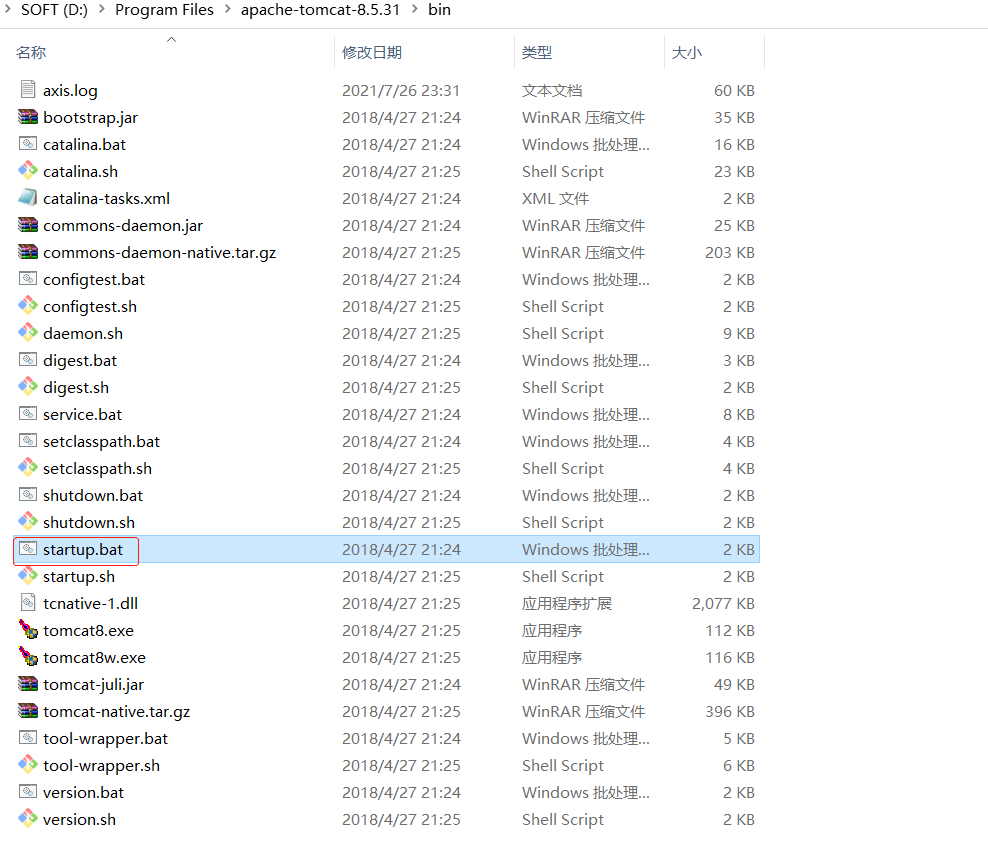
Task: Click the file name service.bat
Action: click(83, 415)
